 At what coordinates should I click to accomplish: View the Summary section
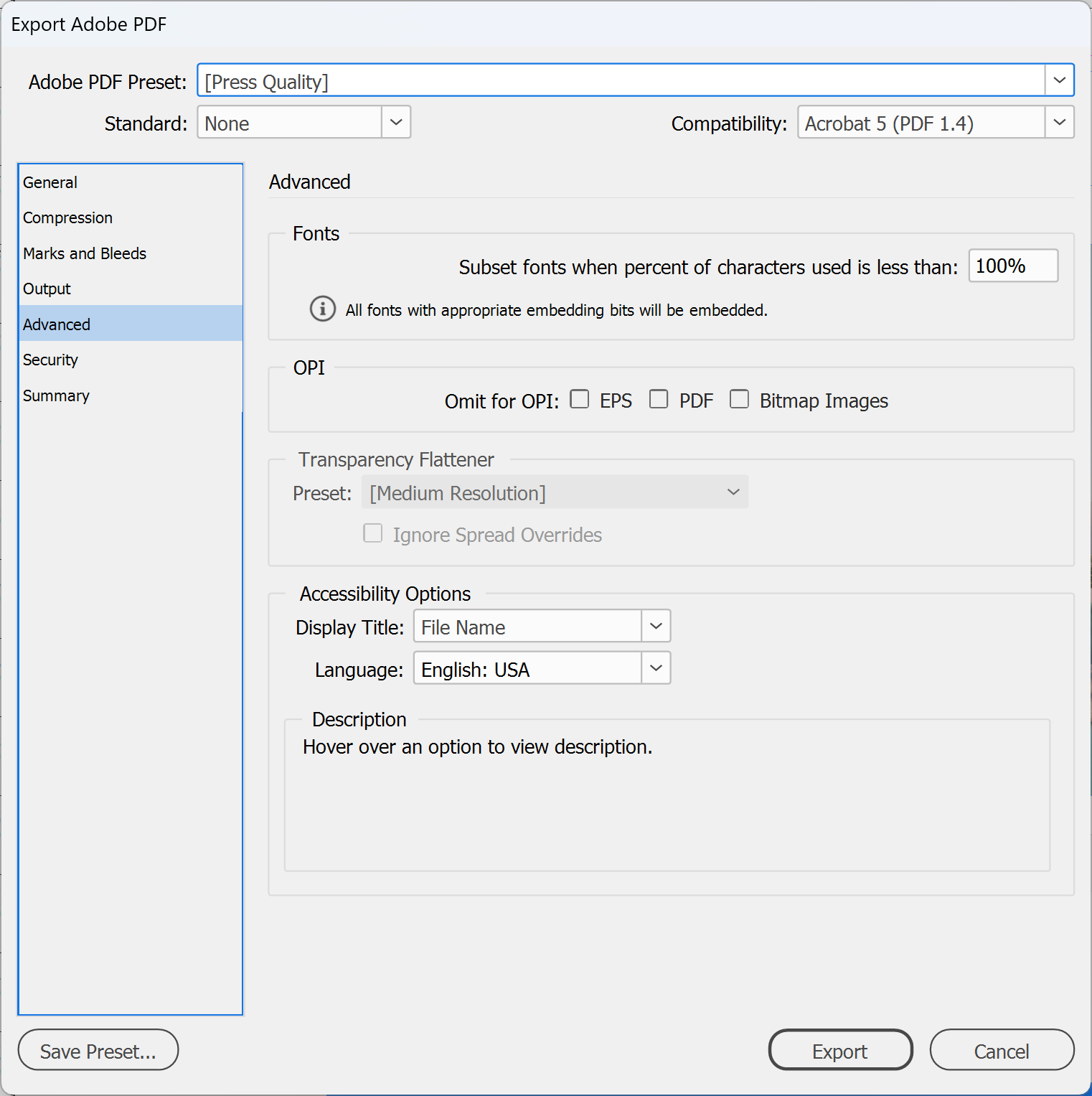[131, 395]
